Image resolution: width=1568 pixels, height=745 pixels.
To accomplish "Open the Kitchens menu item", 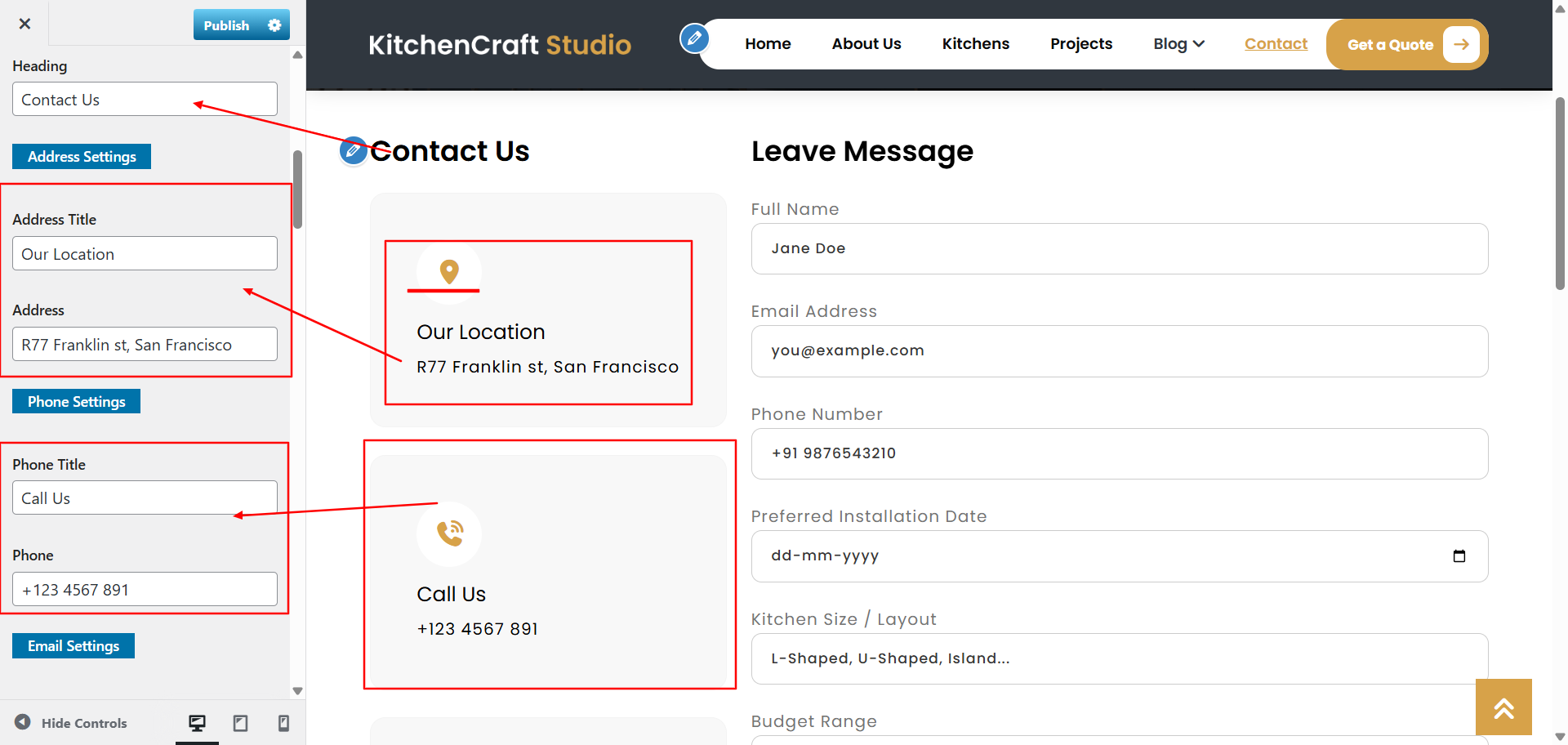I will [975, 44].
